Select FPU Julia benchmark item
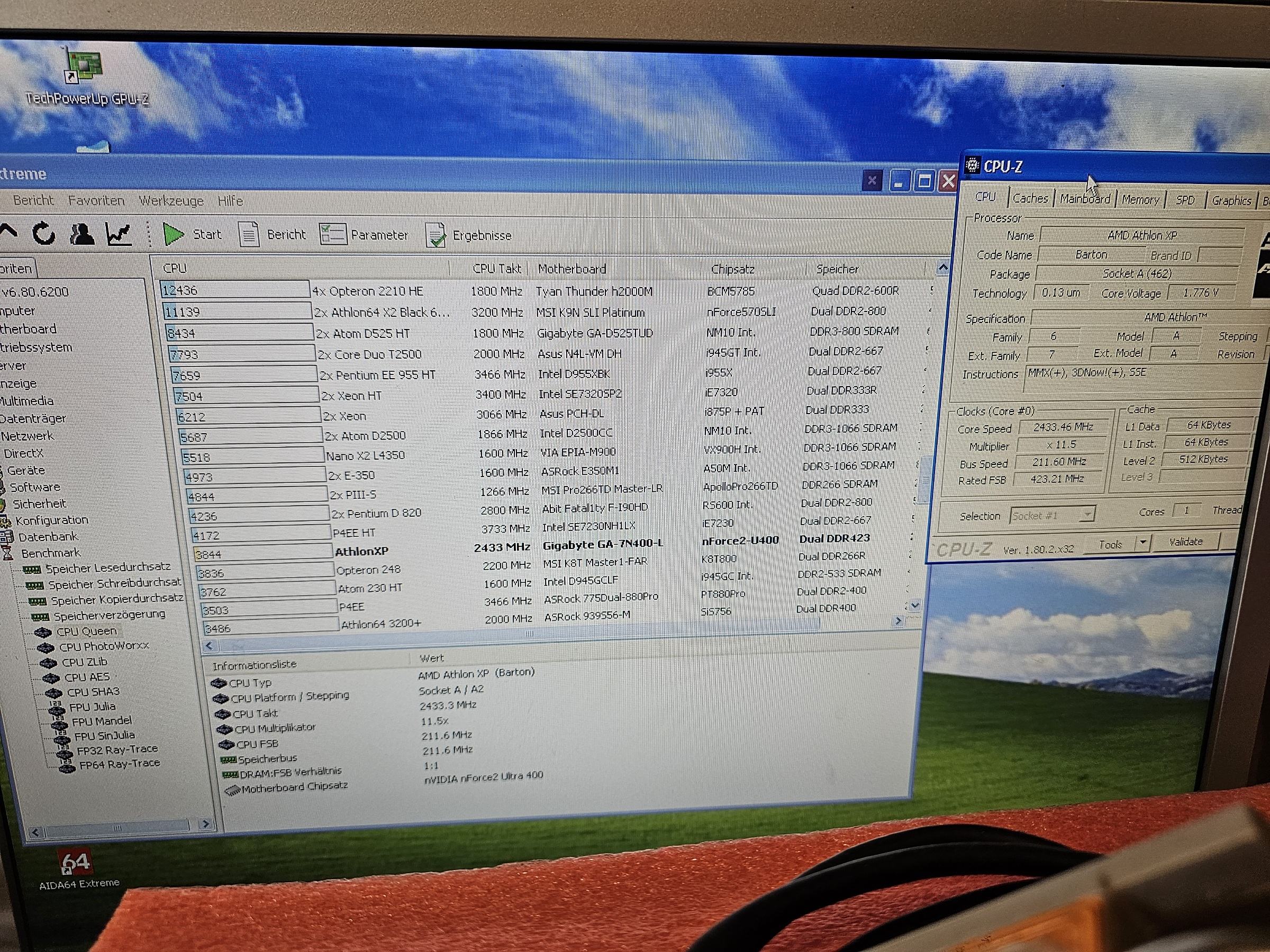Screen dimensions: 1270x952 93,707
